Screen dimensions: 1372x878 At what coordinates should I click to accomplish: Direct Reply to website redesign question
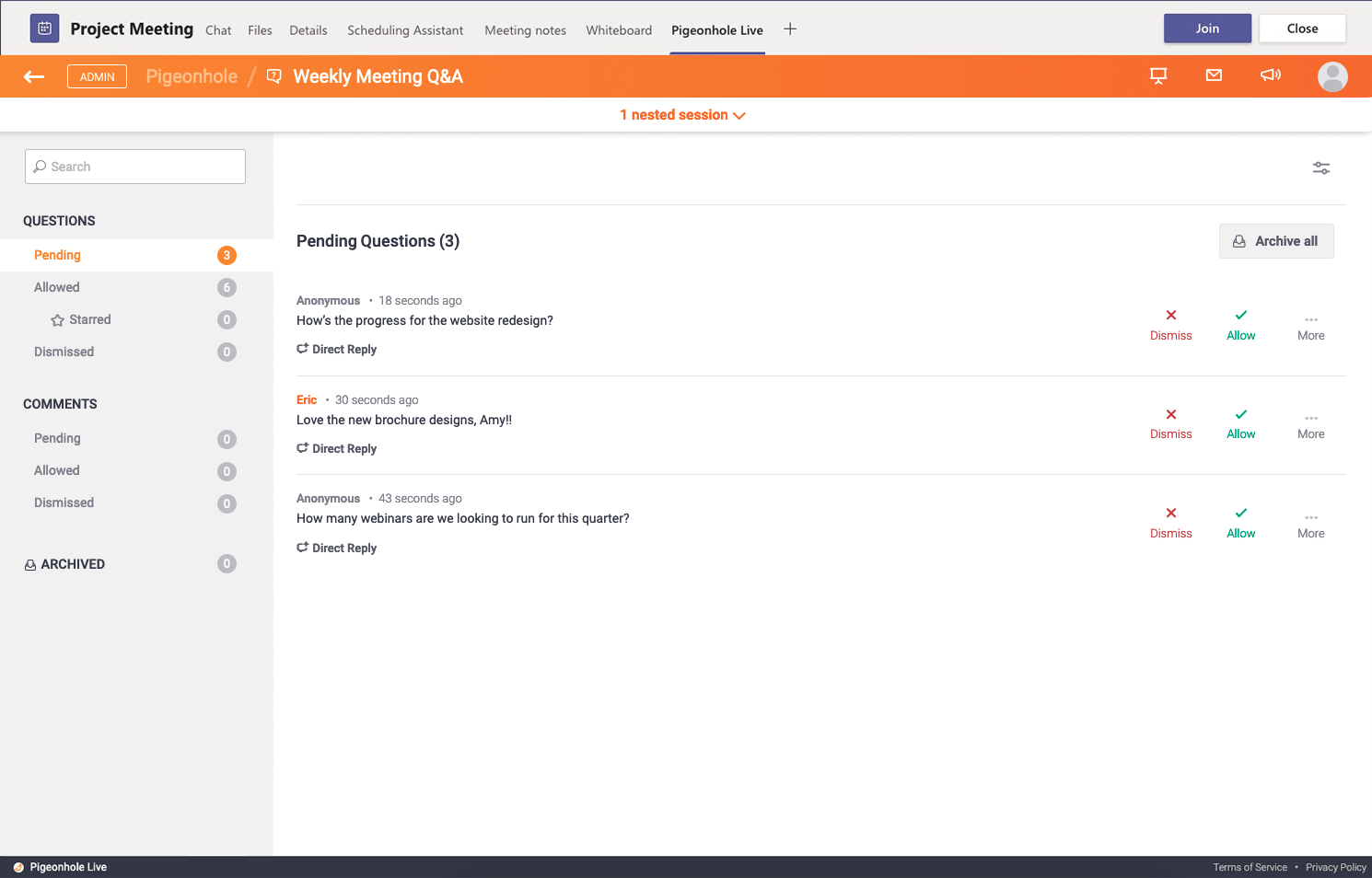(337, 350)
